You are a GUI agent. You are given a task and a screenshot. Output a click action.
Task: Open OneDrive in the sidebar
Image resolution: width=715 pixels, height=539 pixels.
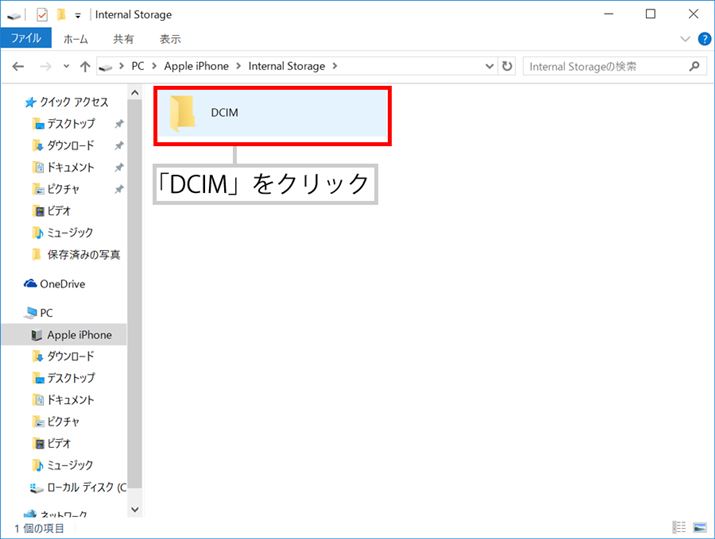point(62,284)
